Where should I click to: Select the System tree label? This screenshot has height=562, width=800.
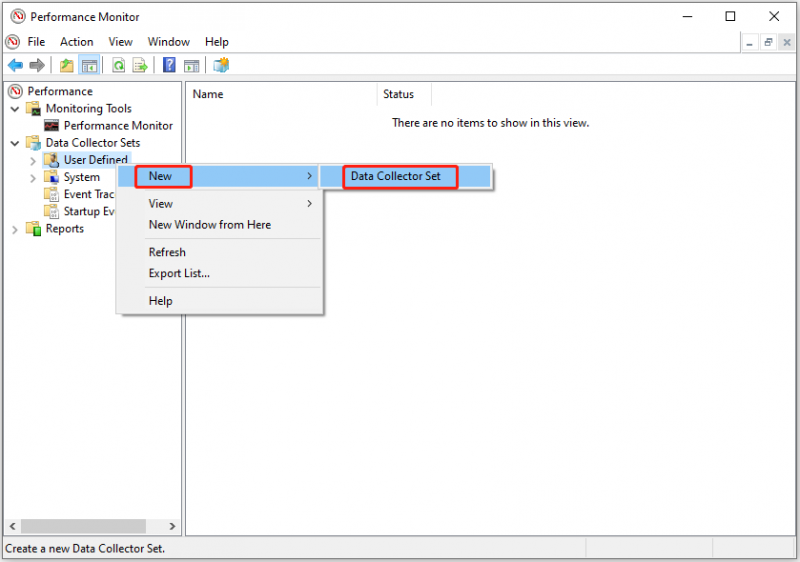point(82,177)
